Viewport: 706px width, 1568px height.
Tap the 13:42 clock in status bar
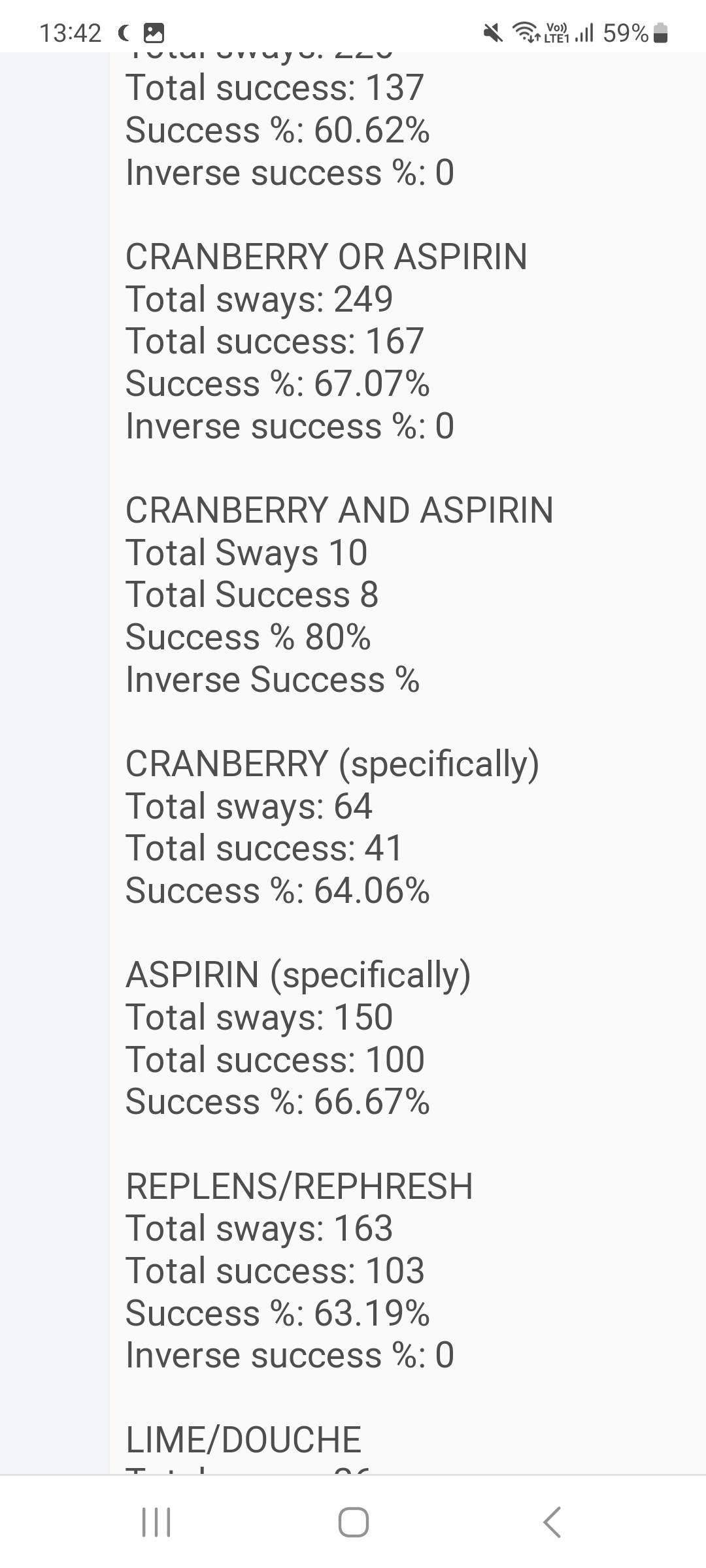pos(71,33)
